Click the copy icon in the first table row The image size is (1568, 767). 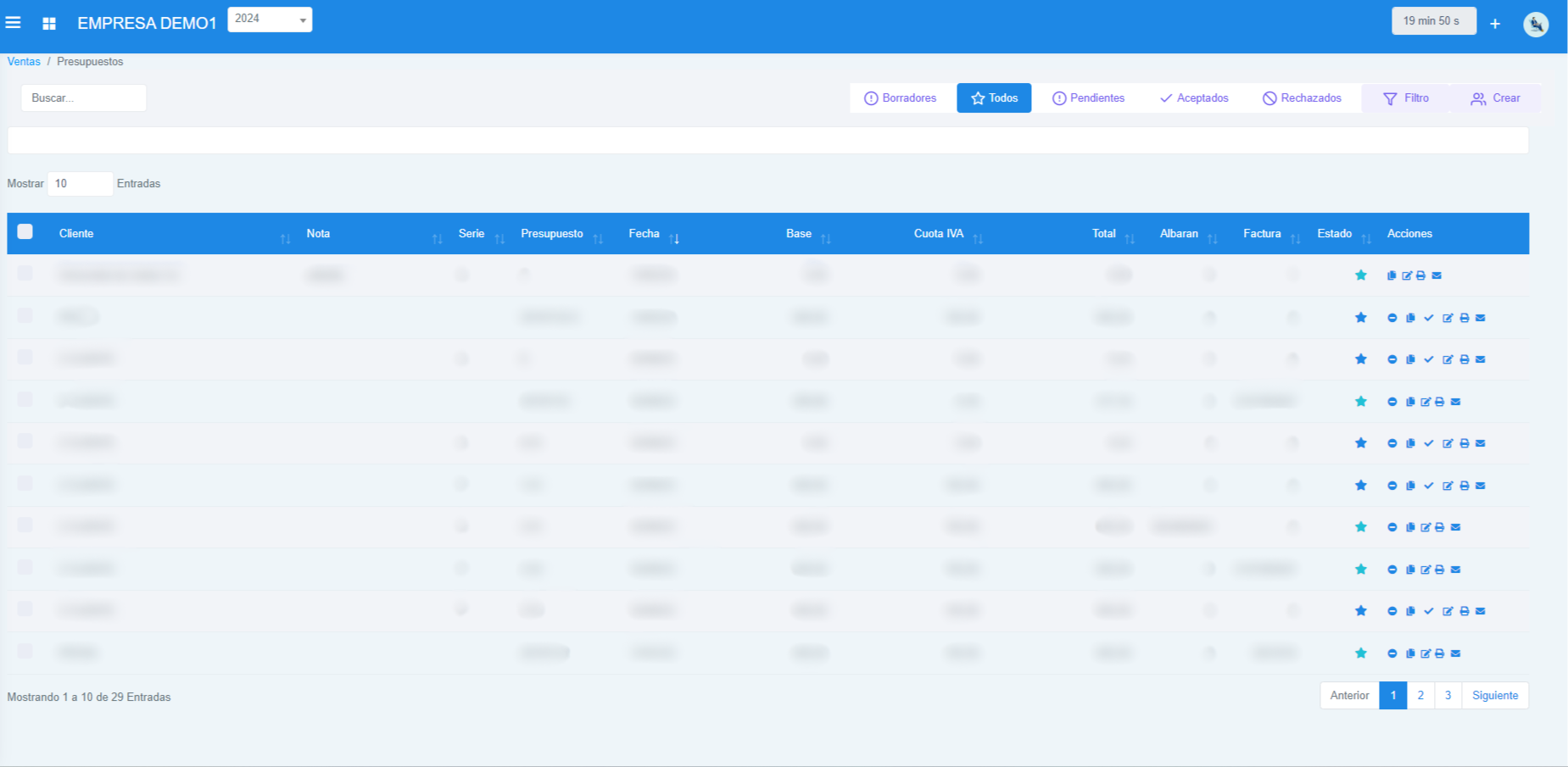pos(1392,275)
